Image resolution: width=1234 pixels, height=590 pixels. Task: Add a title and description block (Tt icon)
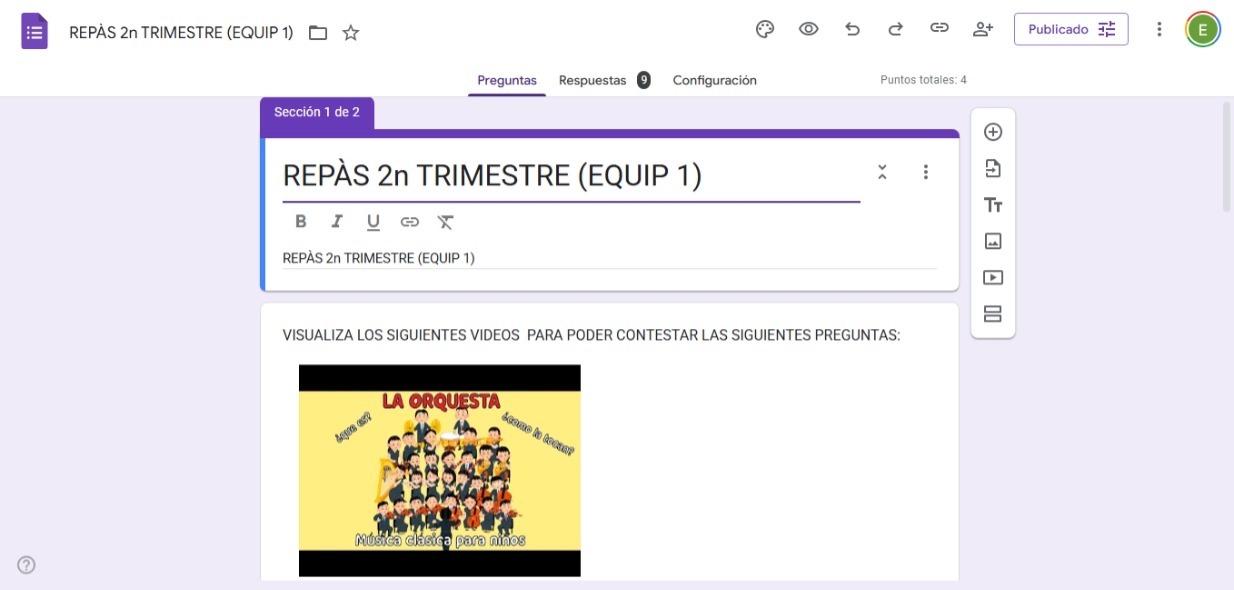coord(992,203)
